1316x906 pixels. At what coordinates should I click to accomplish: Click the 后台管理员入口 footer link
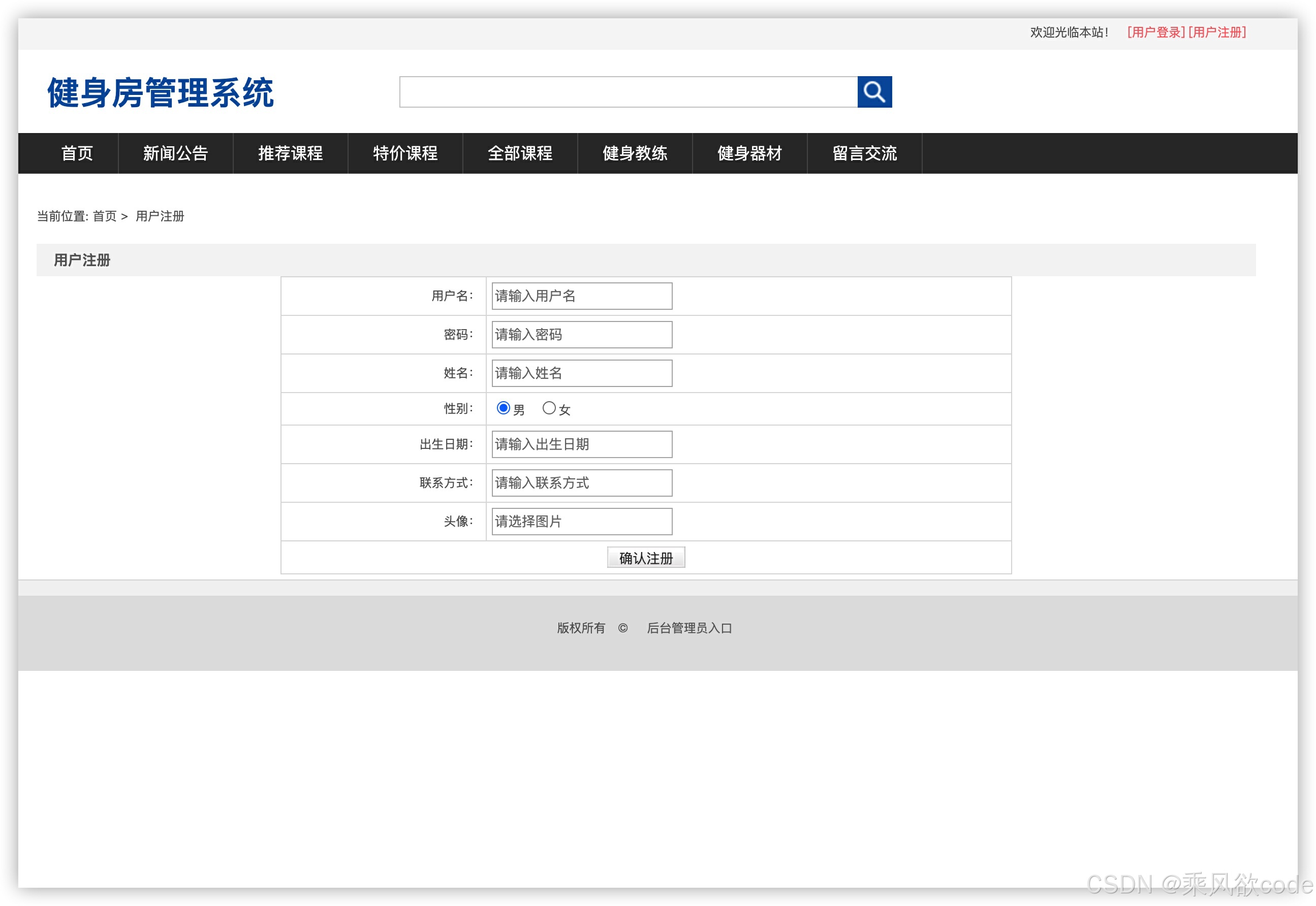[x=689, y=628]
